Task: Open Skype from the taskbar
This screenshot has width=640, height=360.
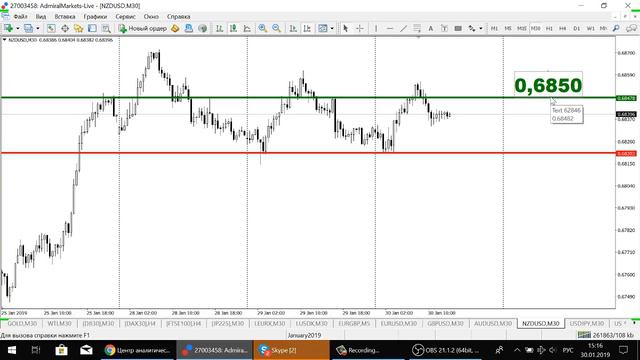Action: click(x=291, y=350)
